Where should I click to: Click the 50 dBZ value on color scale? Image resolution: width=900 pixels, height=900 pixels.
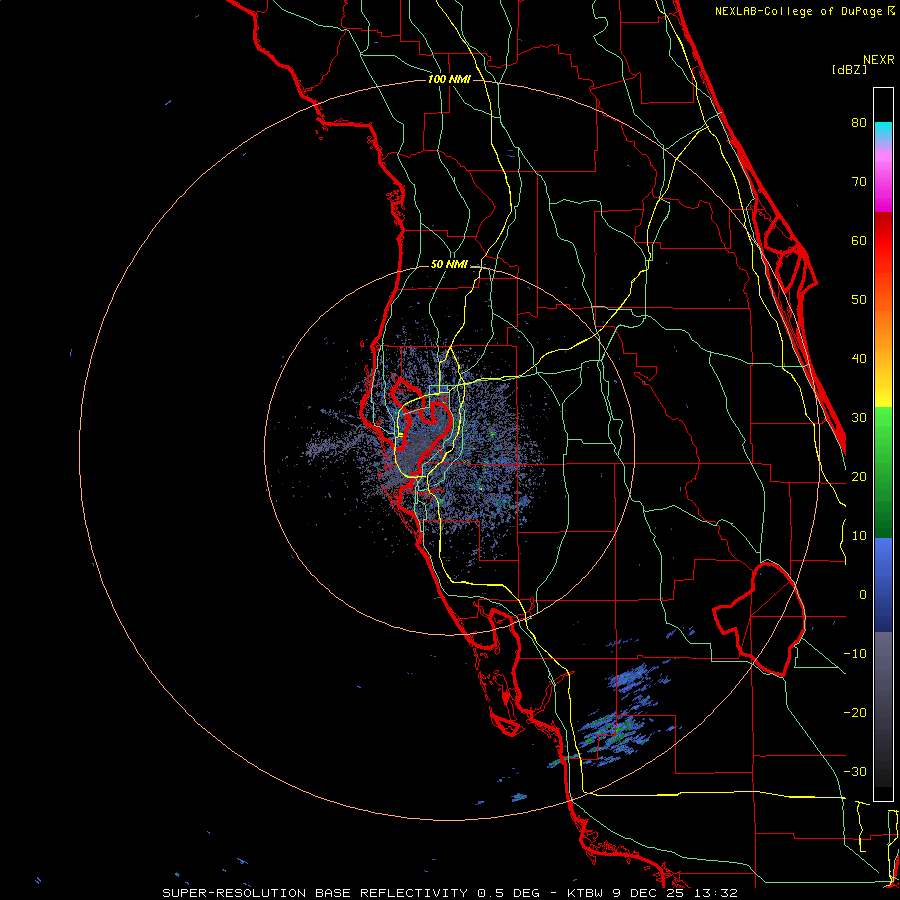859,300
